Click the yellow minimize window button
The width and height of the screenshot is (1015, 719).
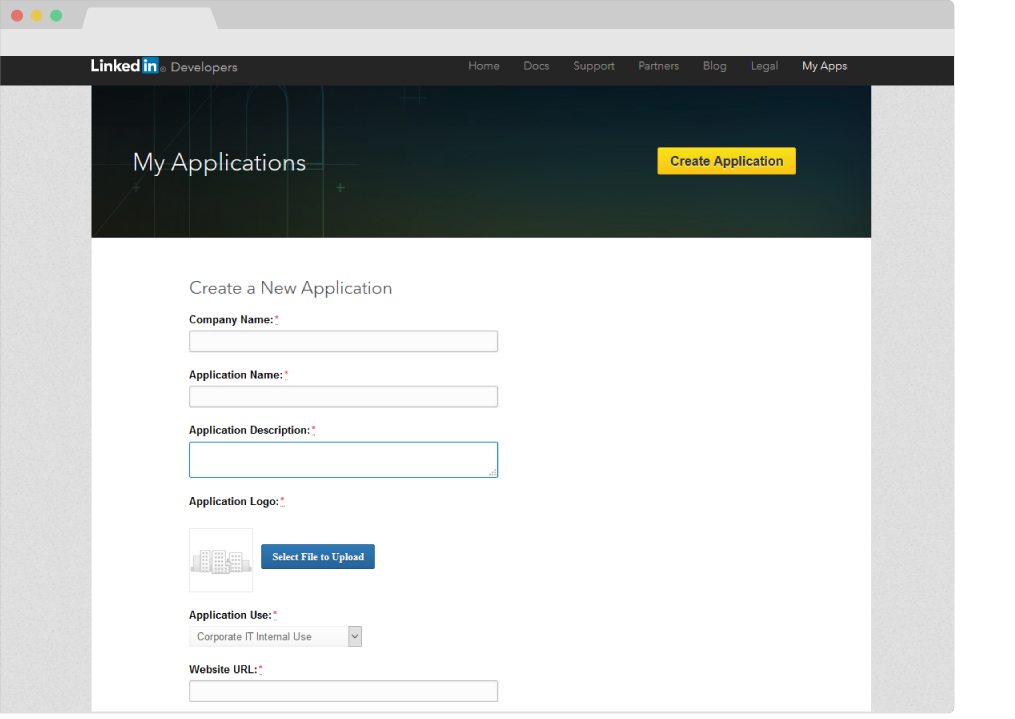tap(37, 16)
